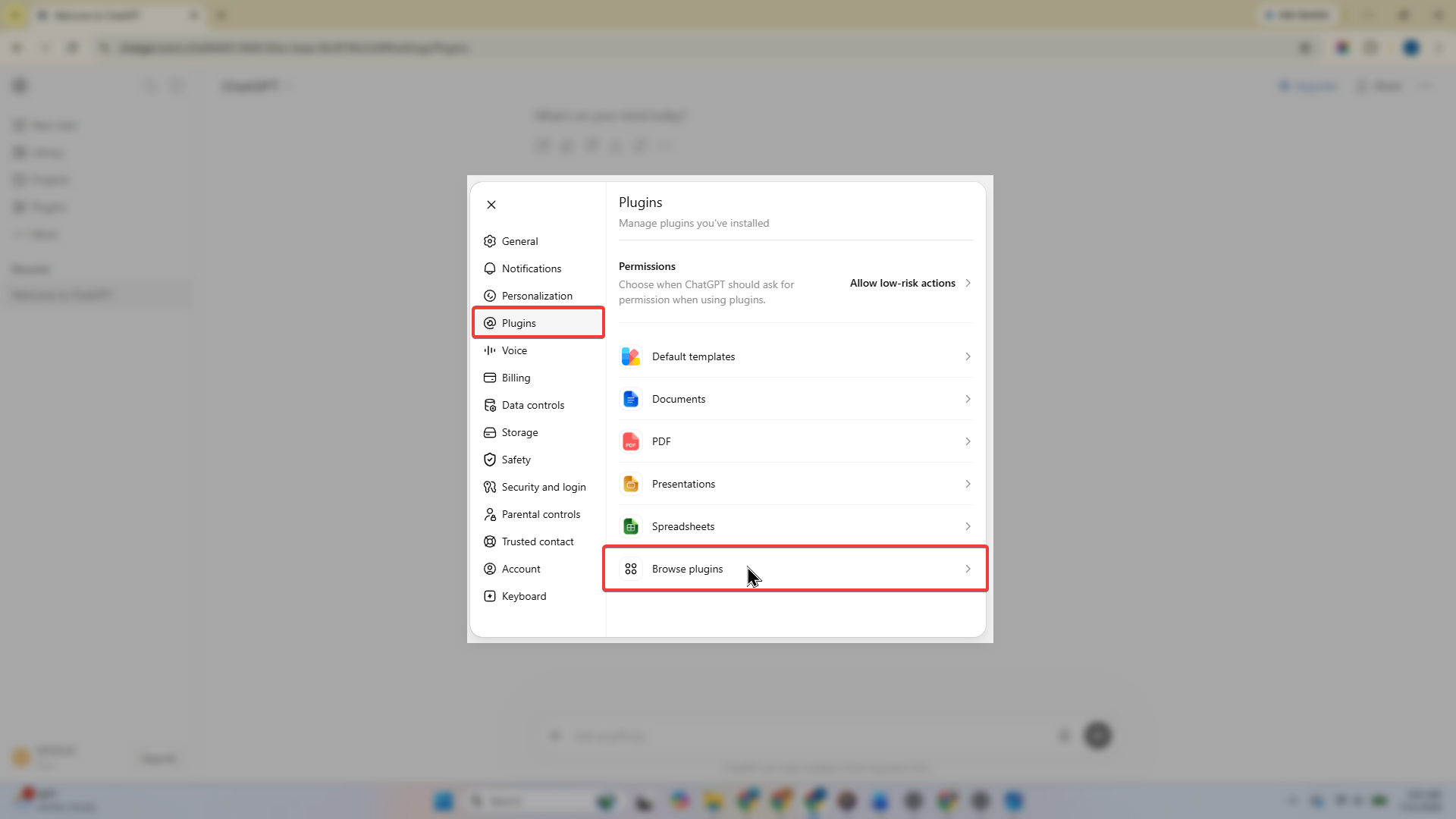
Task: Open the Personalization settings icon
Action: pos(490,296)
